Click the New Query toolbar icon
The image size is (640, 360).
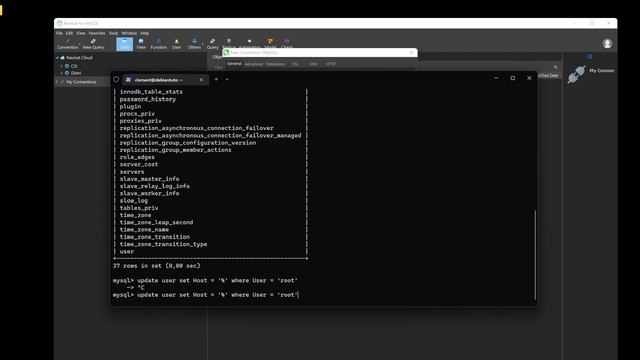(93, 44)
